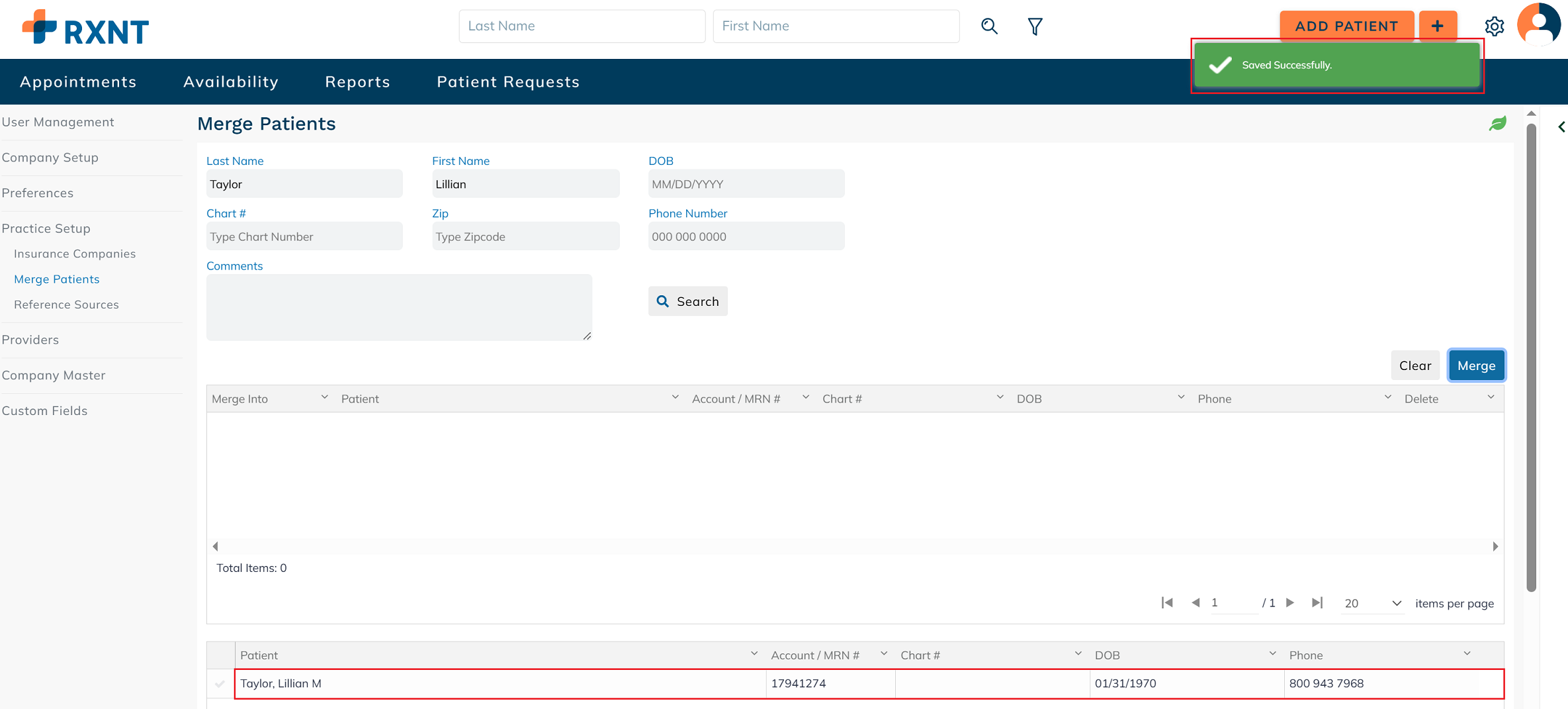Image resolution: width=1568 pixels, height=709 pixels.
Task: Go to the last page of results
Action: pos(1317,602)
